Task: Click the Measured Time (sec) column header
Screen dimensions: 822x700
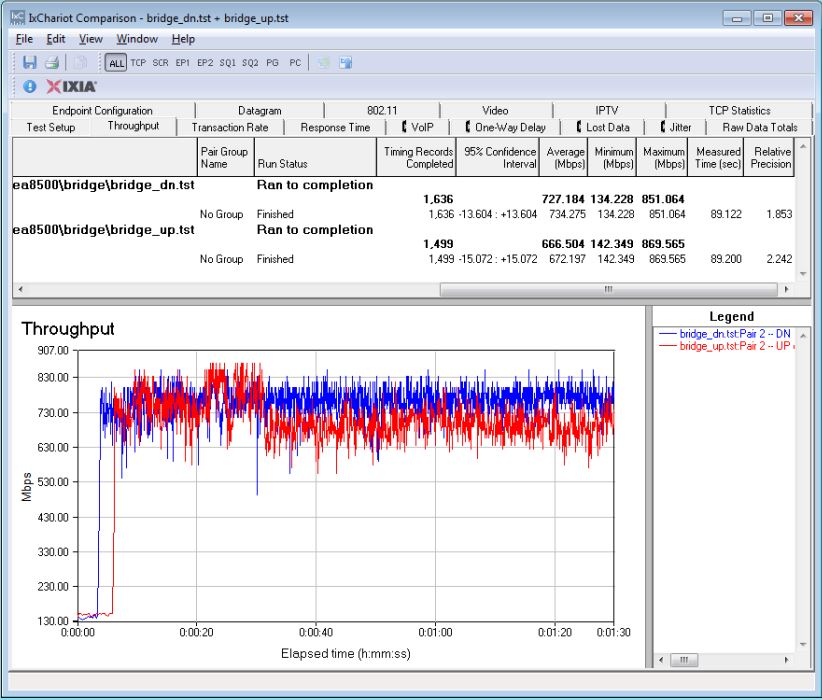Action: point(716,157)
